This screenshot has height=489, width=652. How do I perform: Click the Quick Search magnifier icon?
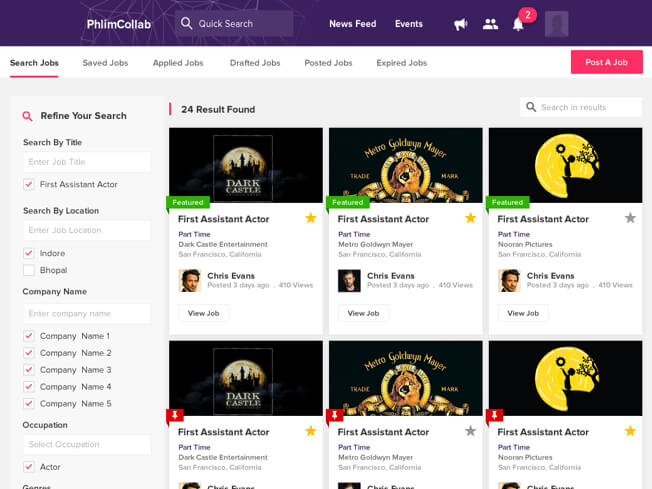point(186,23)
